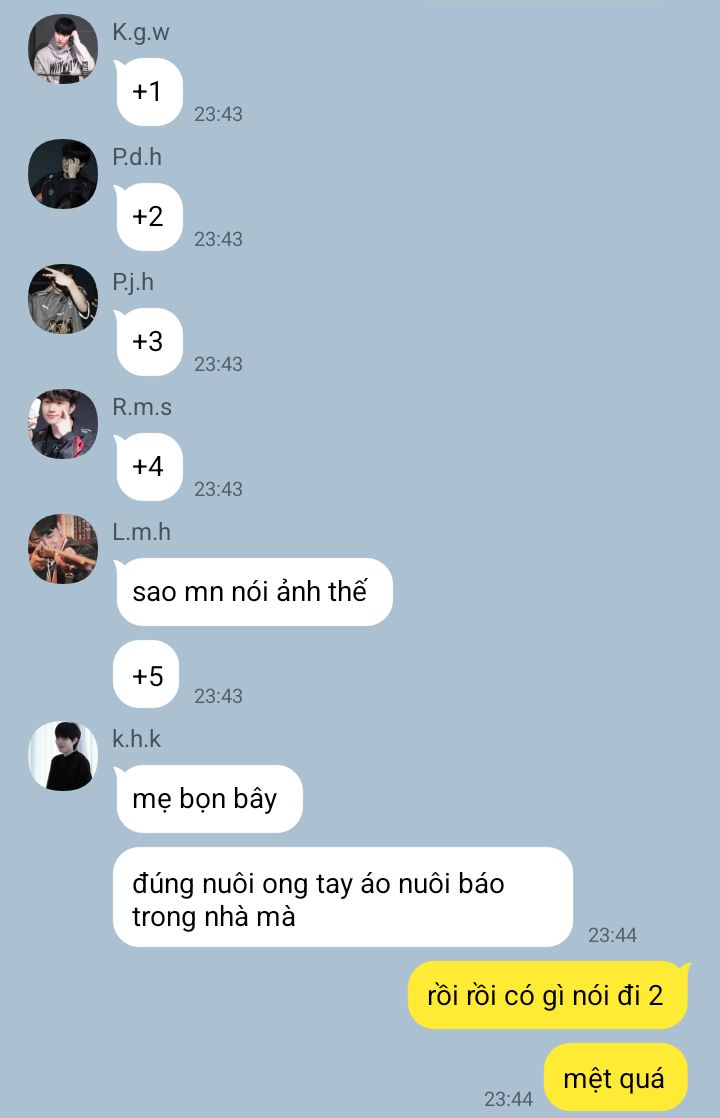Open P.d.h's profile picture

[63, 174]
